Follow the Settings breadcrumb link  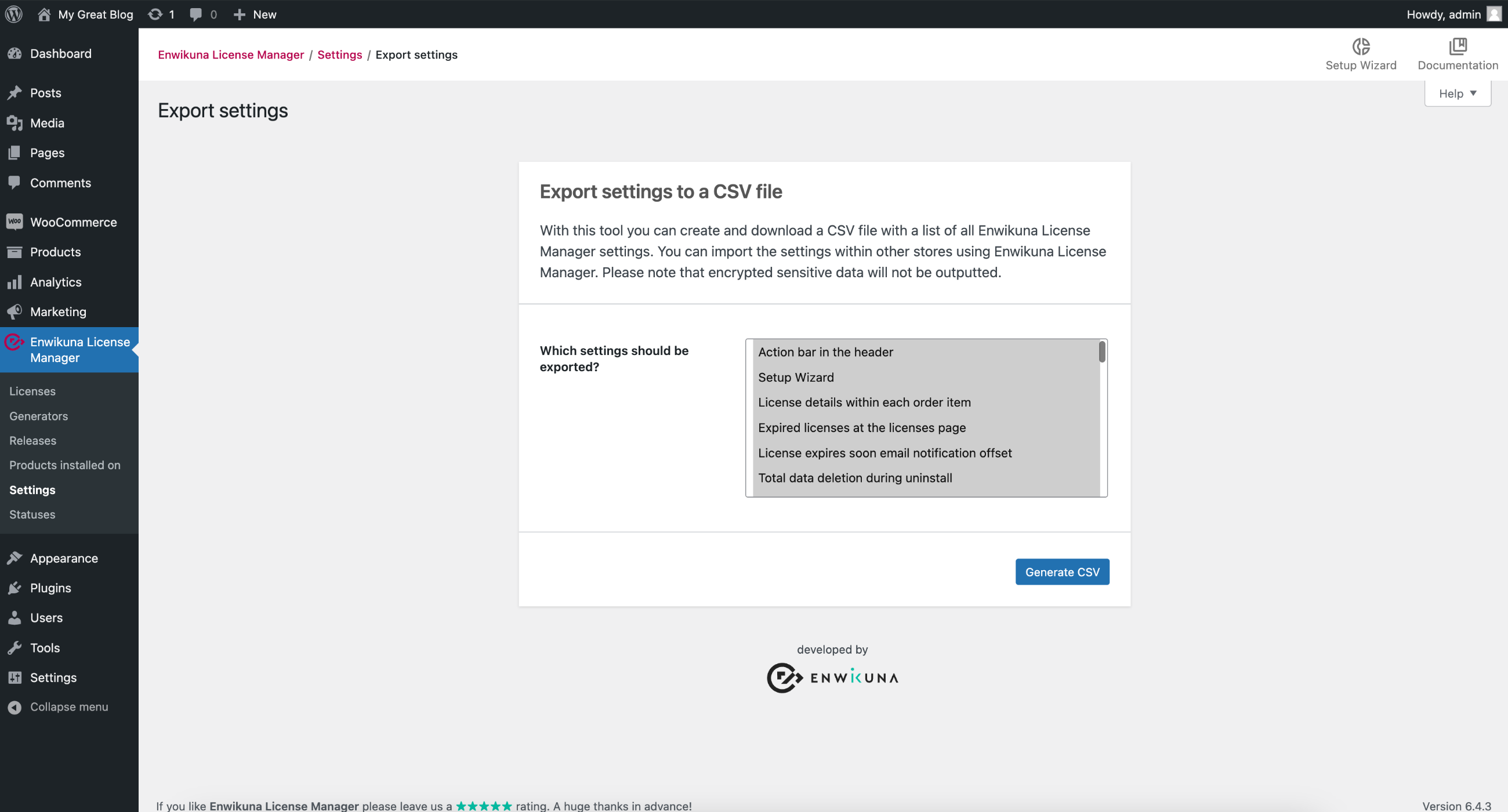point(339,55)
